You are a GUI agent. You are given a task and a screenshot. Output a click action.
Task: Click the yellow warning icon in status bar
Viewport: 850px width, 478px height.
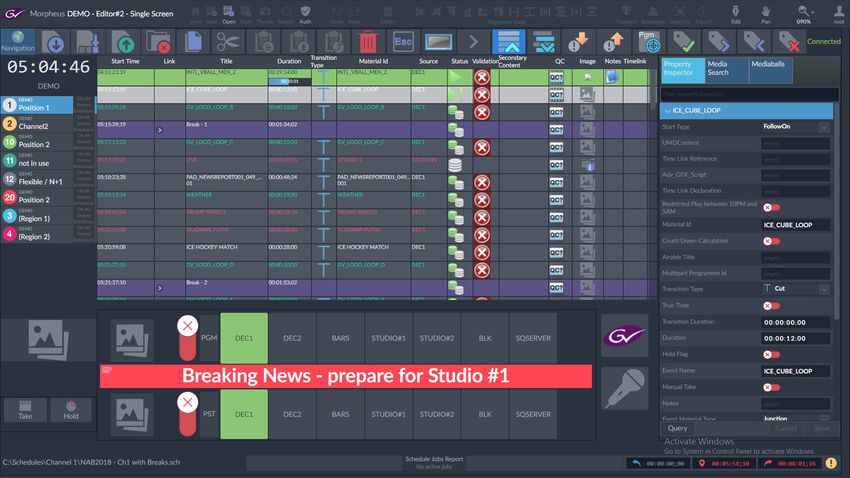[x=831, y=463]
